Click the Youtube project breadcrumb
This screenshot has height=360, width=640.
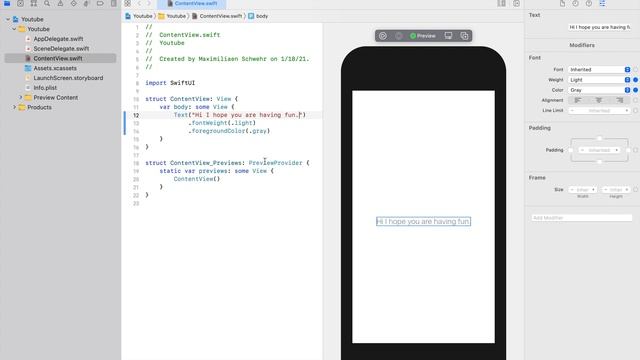[139, 16]
